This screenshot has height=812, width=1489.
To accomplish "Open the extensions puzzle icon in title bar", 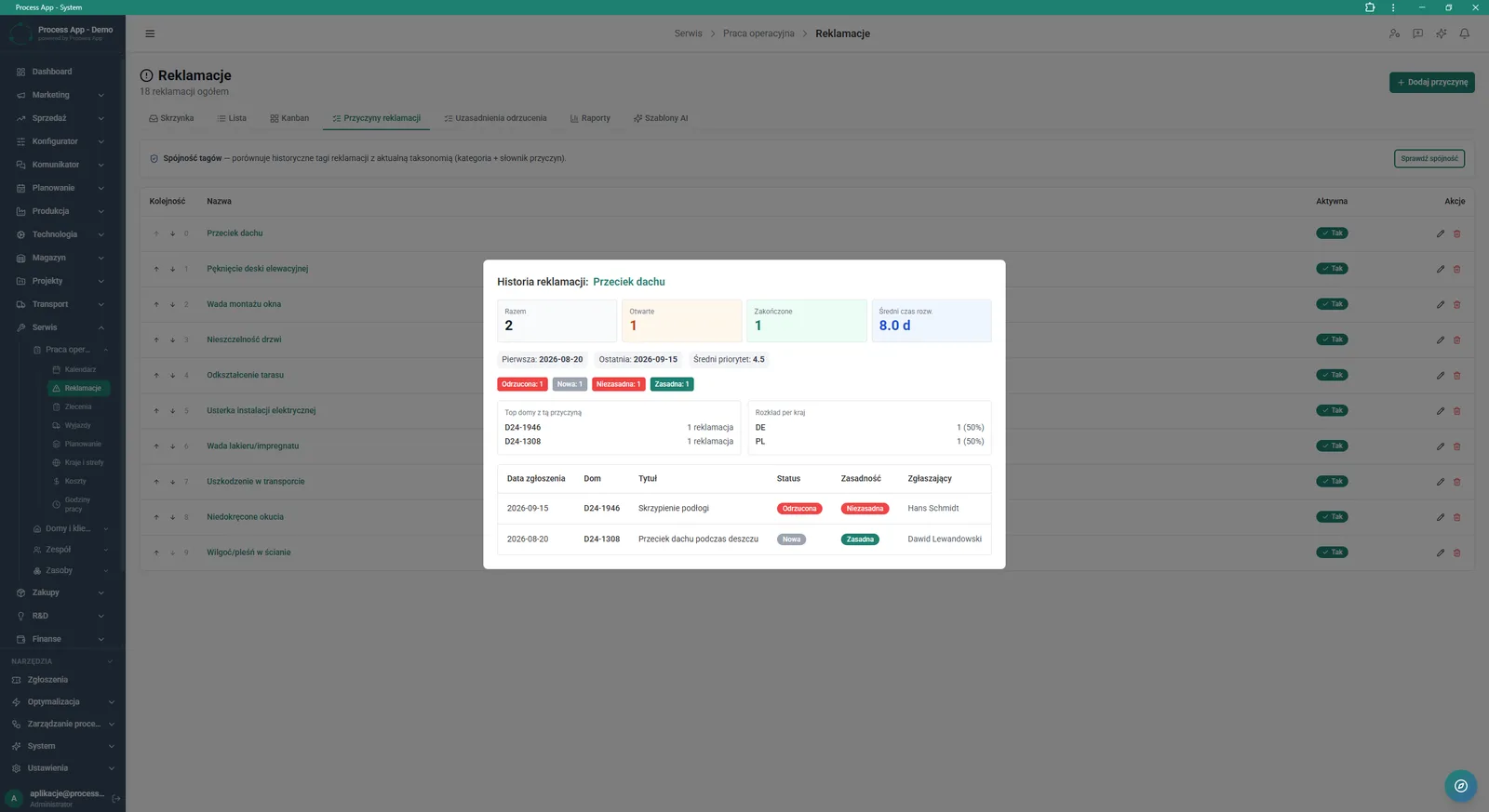I will (x=1370, y=7).
